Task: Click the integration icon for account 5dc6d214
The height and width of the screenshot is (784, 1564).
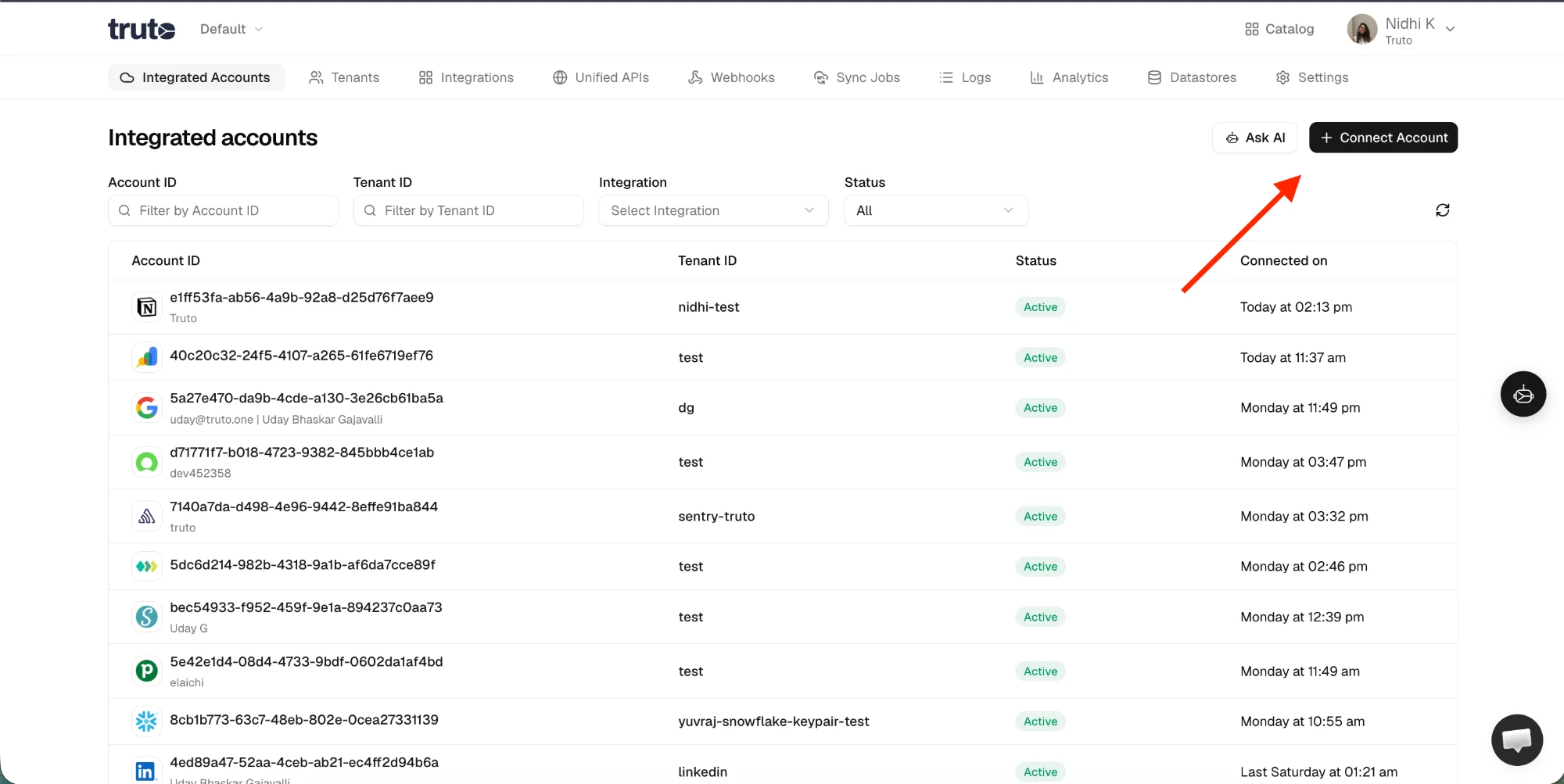Action: 147,566
